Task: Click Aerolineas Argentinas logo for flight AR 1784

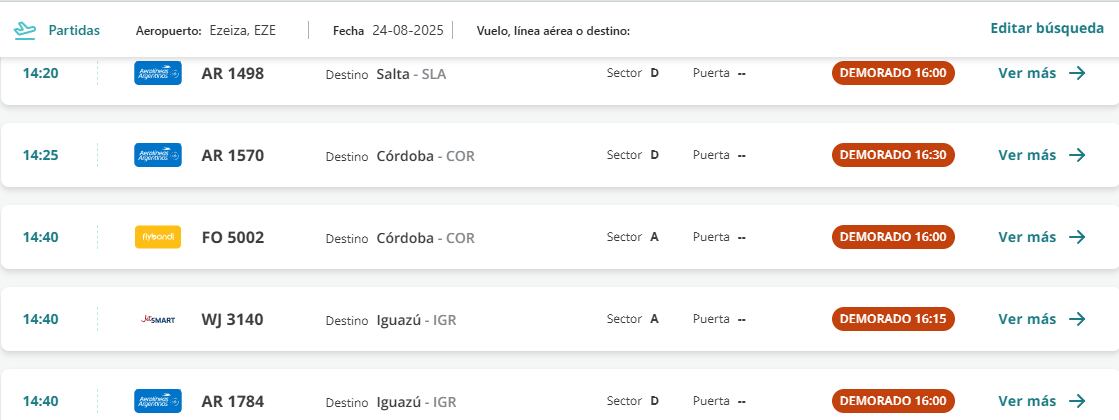Action: pyautogui.click(x=158, y=401)
